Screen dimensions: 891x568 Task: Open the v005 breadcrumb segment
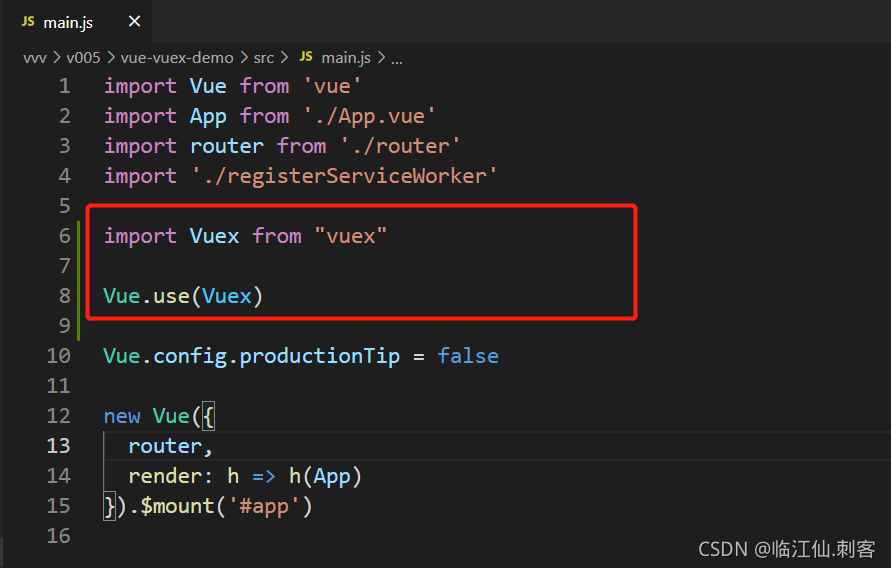83,58
